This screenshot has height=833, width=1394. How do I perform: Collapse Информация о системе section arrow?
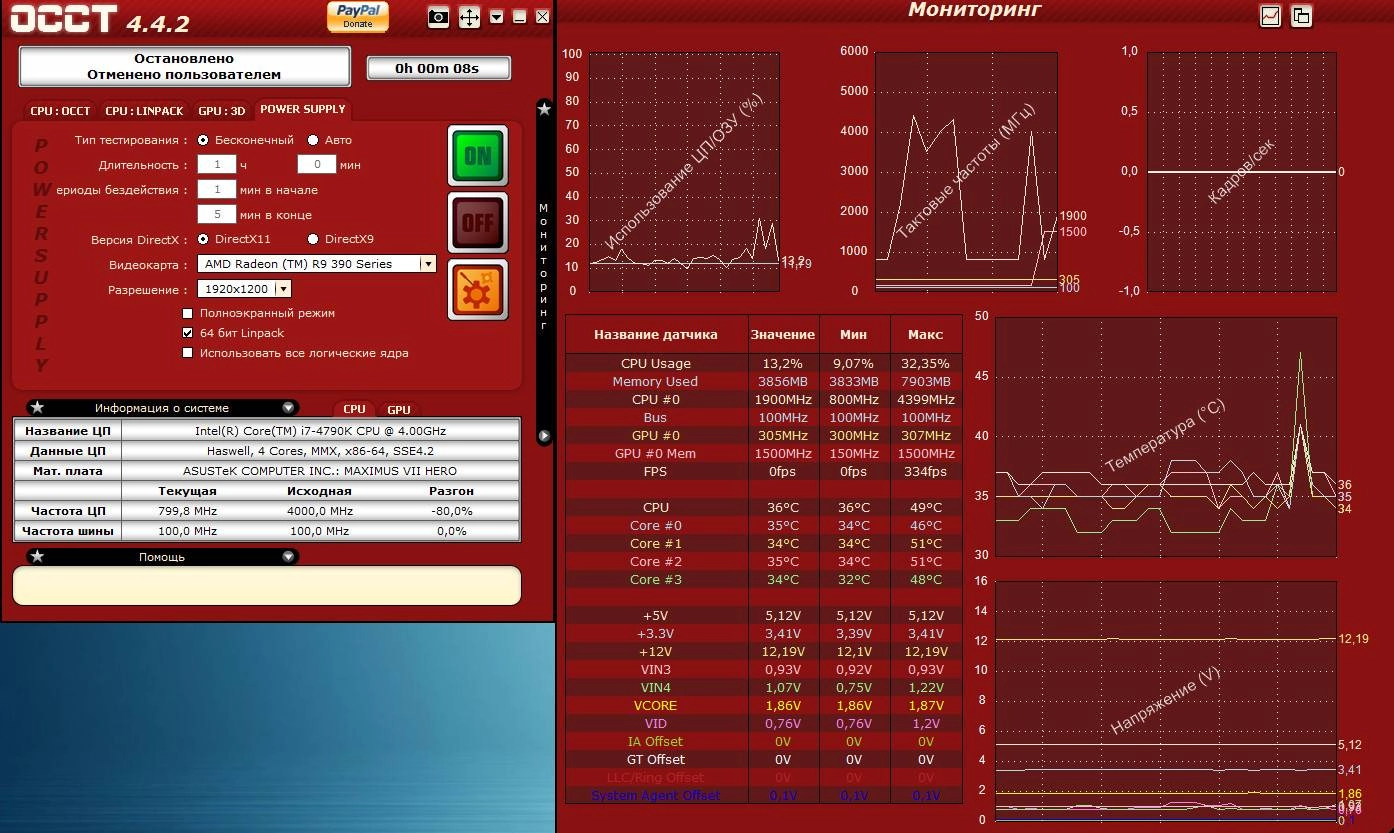(x=288, y=408)
